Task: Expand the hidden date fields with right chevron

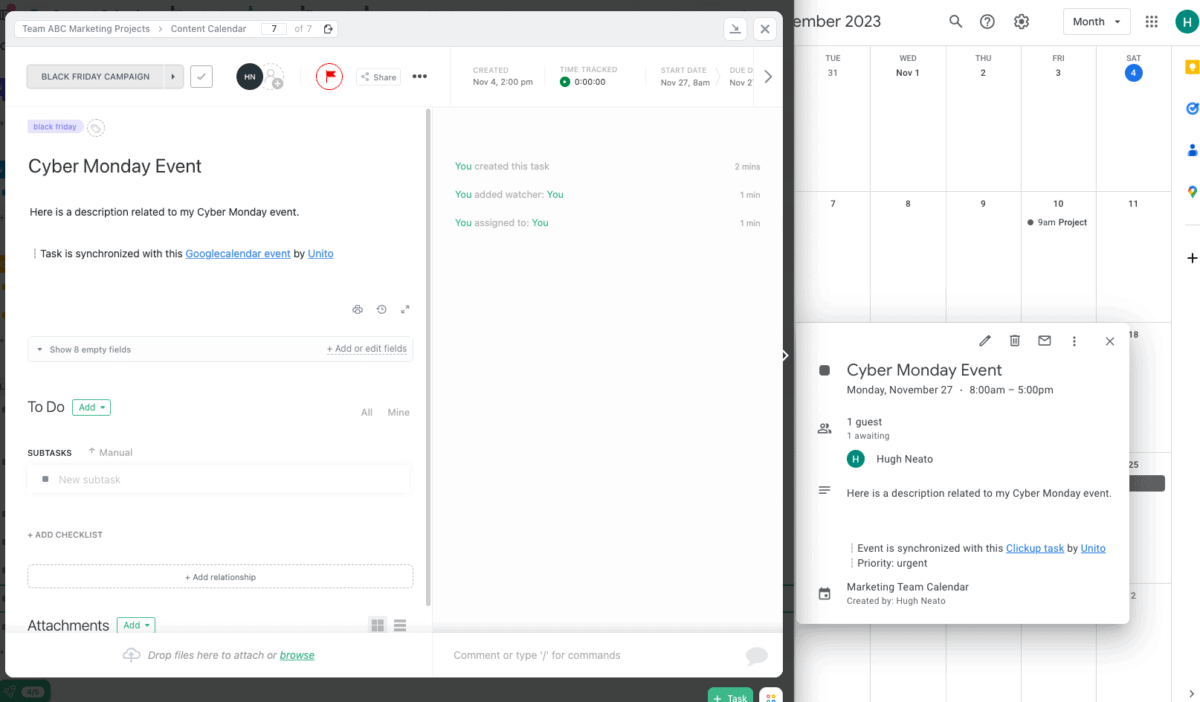Action: [768, 76]
